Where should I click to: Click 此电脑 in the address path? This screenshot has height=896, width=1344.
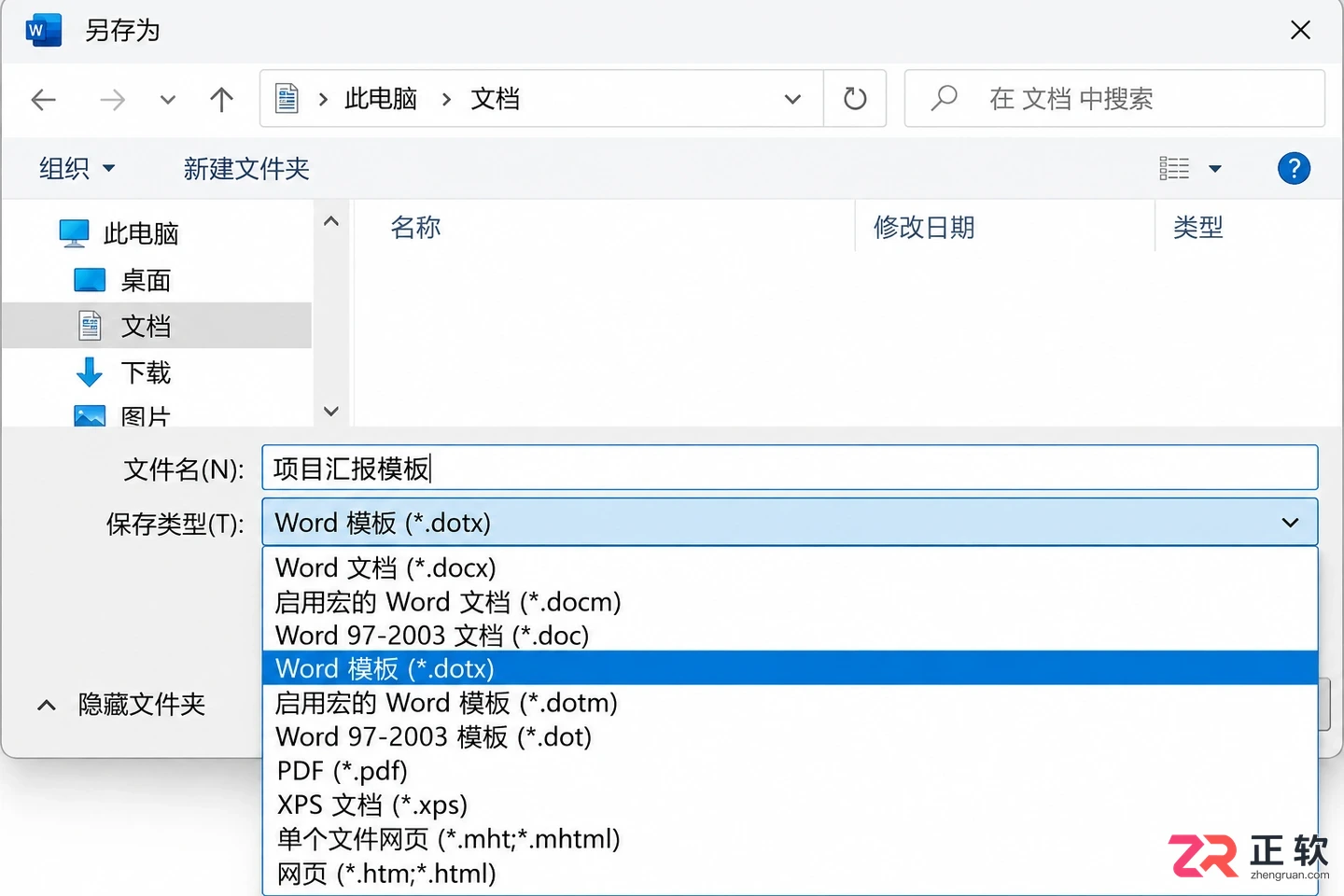pos(381,98)
